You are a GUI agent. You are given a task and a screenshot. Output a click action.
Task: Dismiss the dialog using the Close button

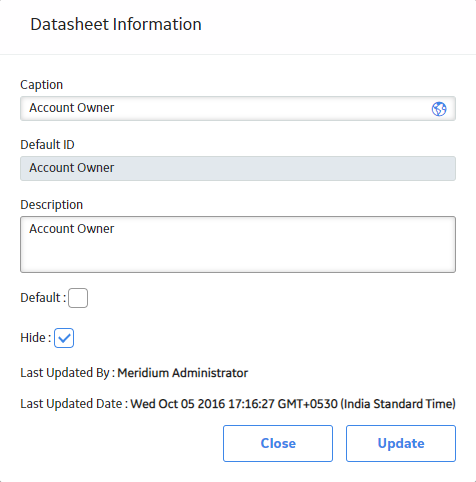point(278,443)
